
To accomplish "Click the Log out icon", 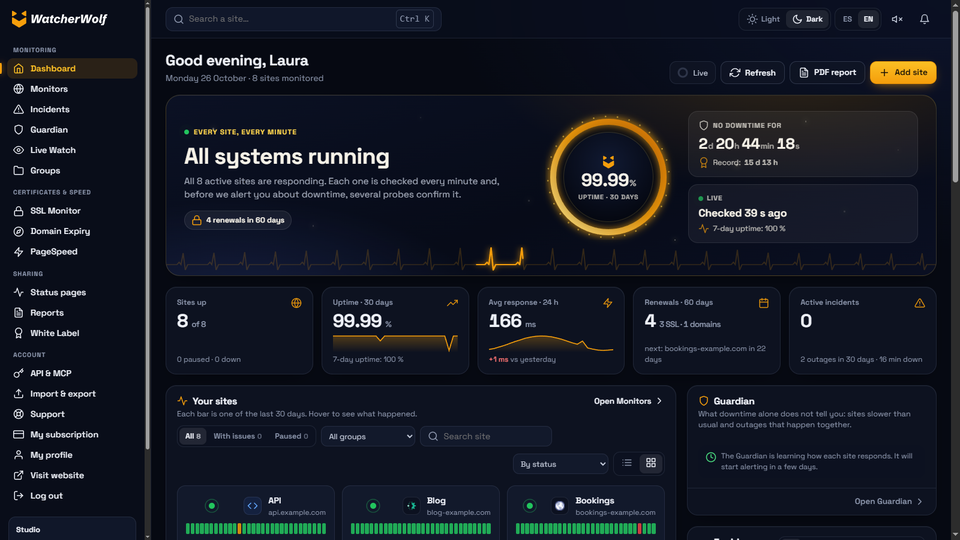I will click(x=18, y=496).
